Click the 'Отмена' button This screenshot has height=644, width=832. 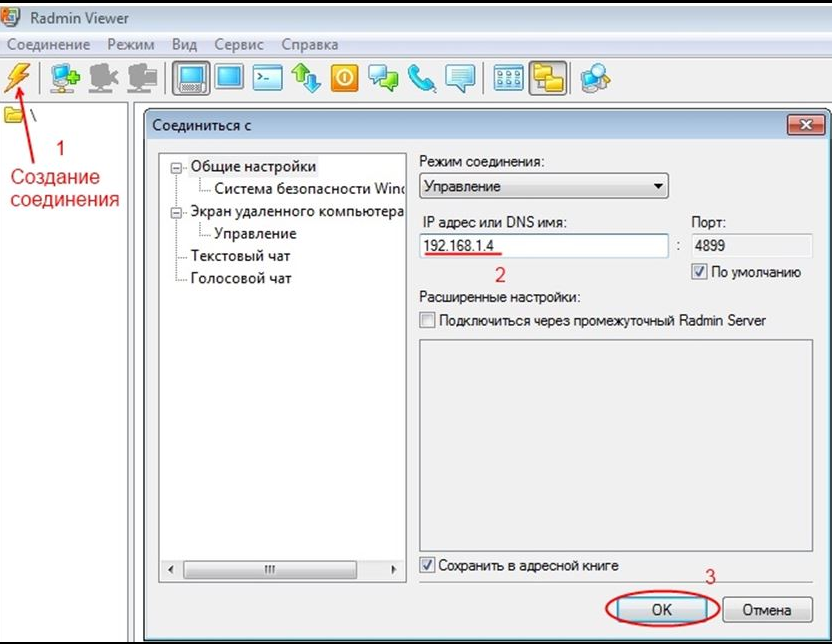767,609
